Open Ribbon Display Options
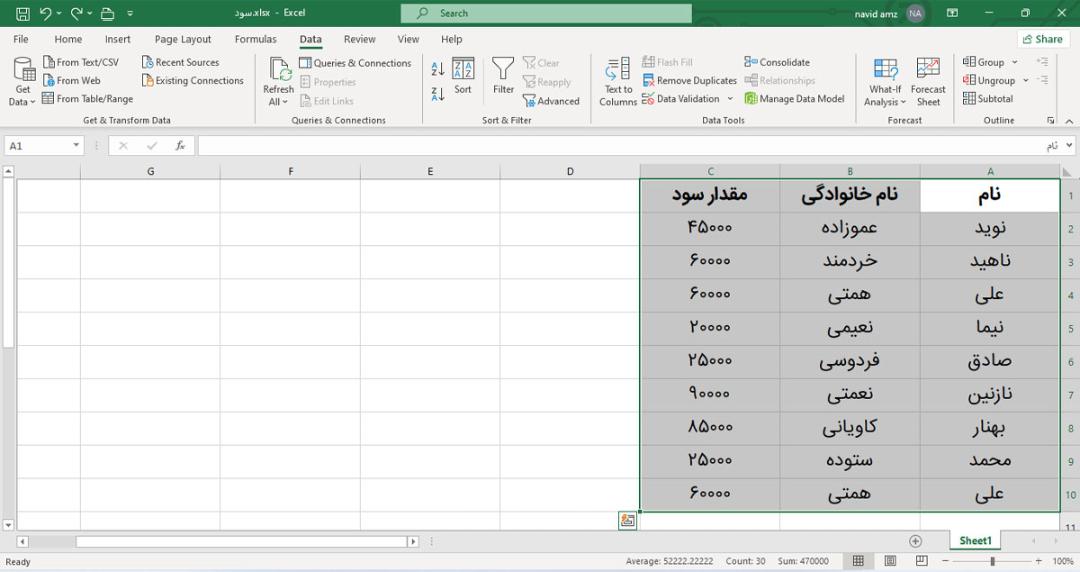1080x572 pixels. click(952, 13)
